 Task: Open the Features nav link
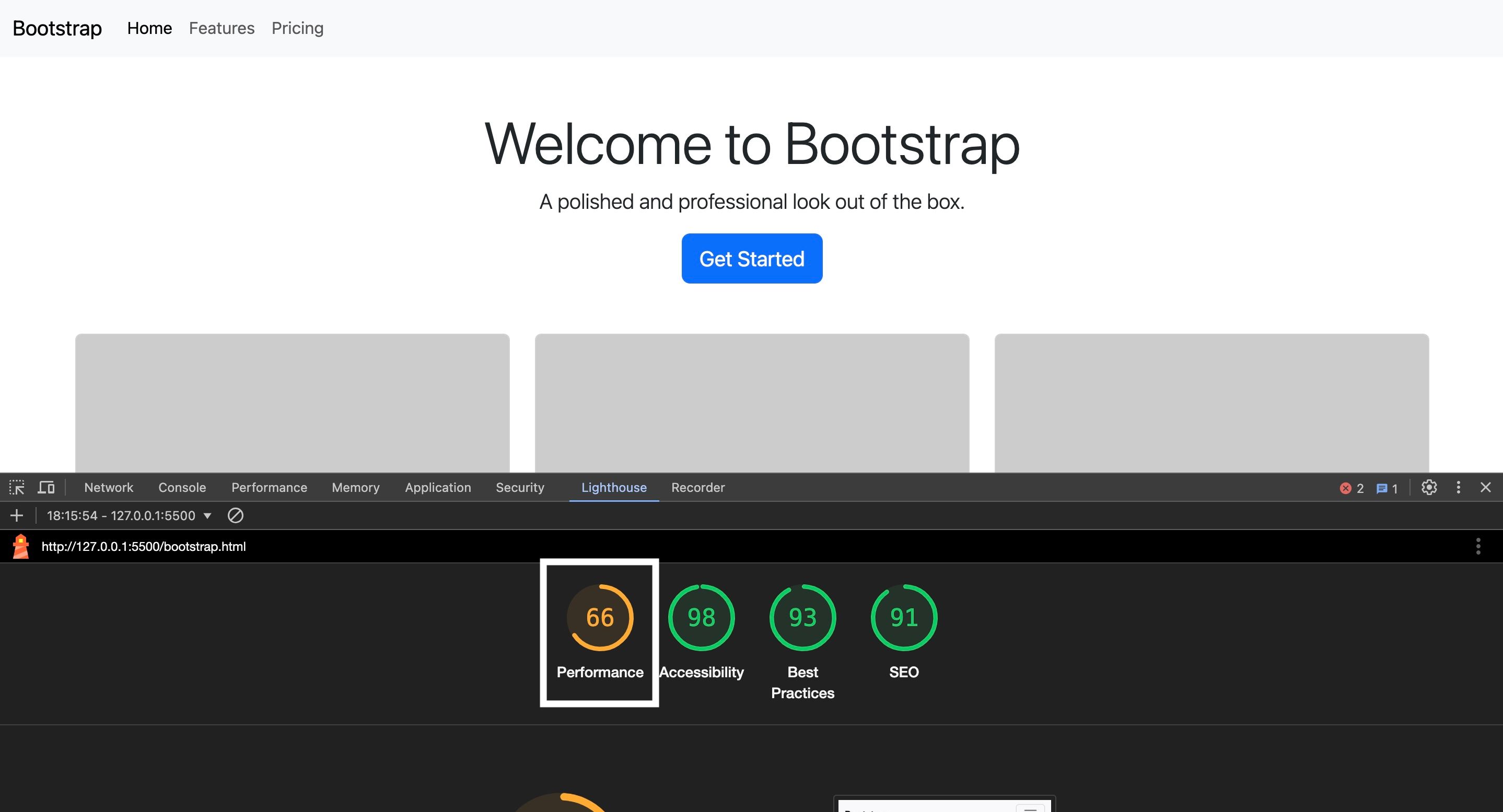[x=222, y=28]
